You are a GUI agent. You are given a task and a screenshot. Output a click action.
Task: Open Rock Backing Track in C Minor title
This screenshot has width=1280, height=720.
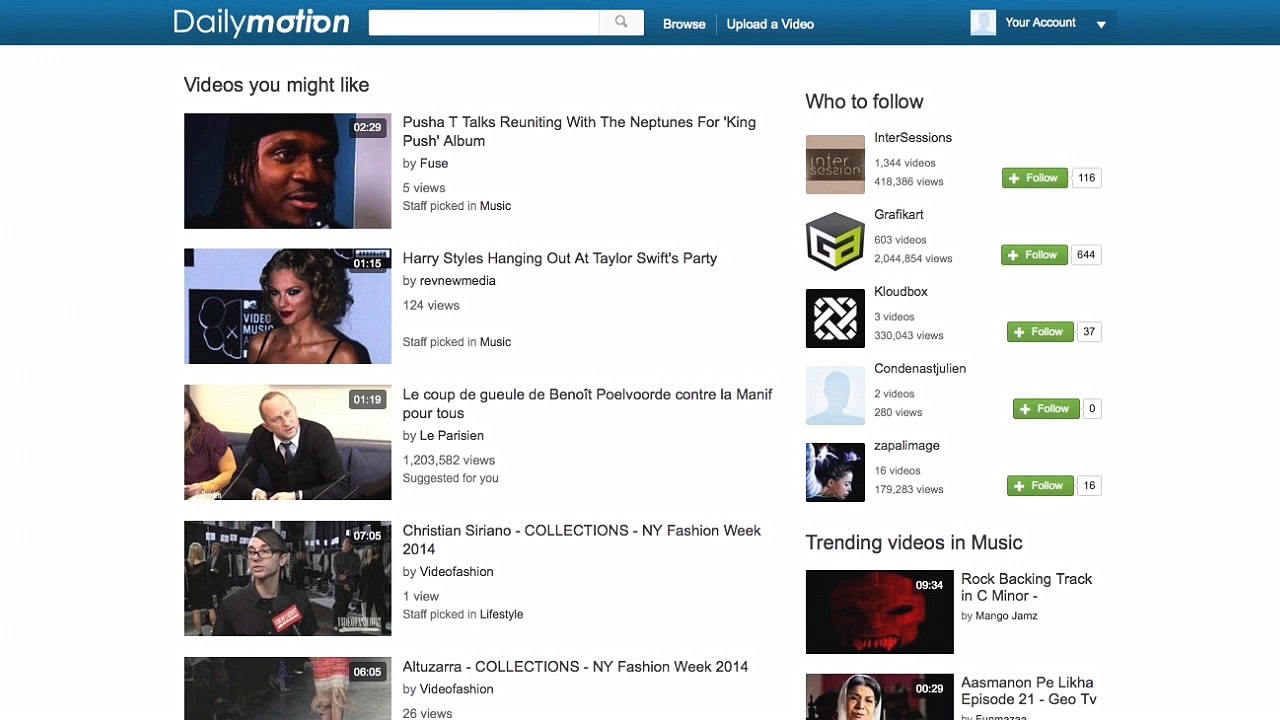[x=1027, y=587]
